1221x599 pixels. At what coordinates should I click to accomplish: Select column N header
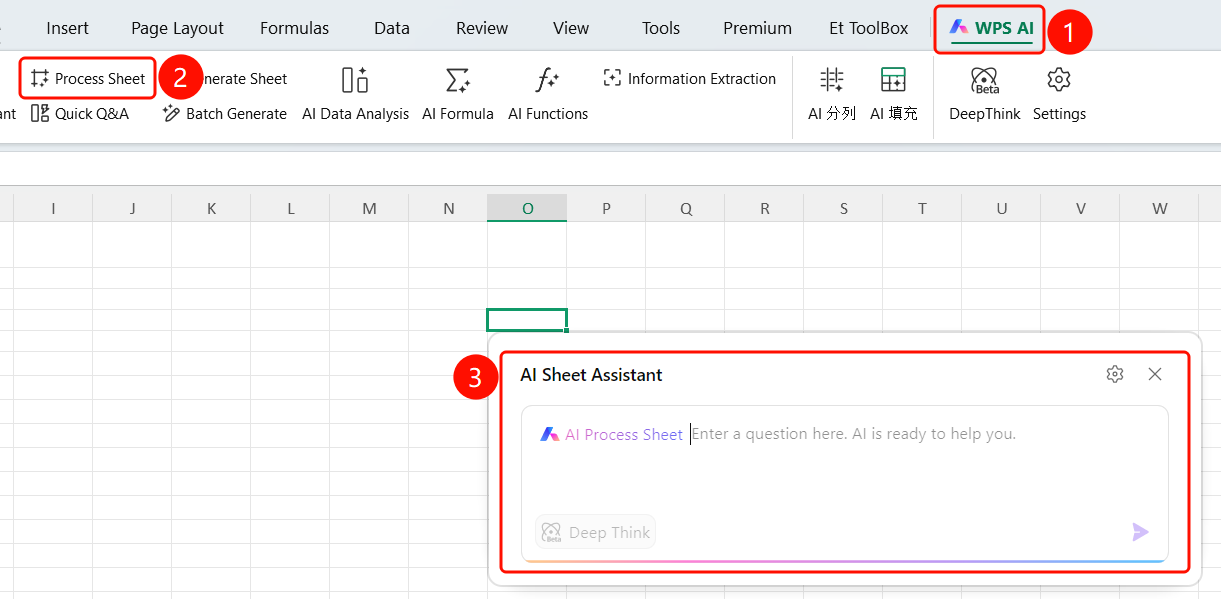(448, 208)
